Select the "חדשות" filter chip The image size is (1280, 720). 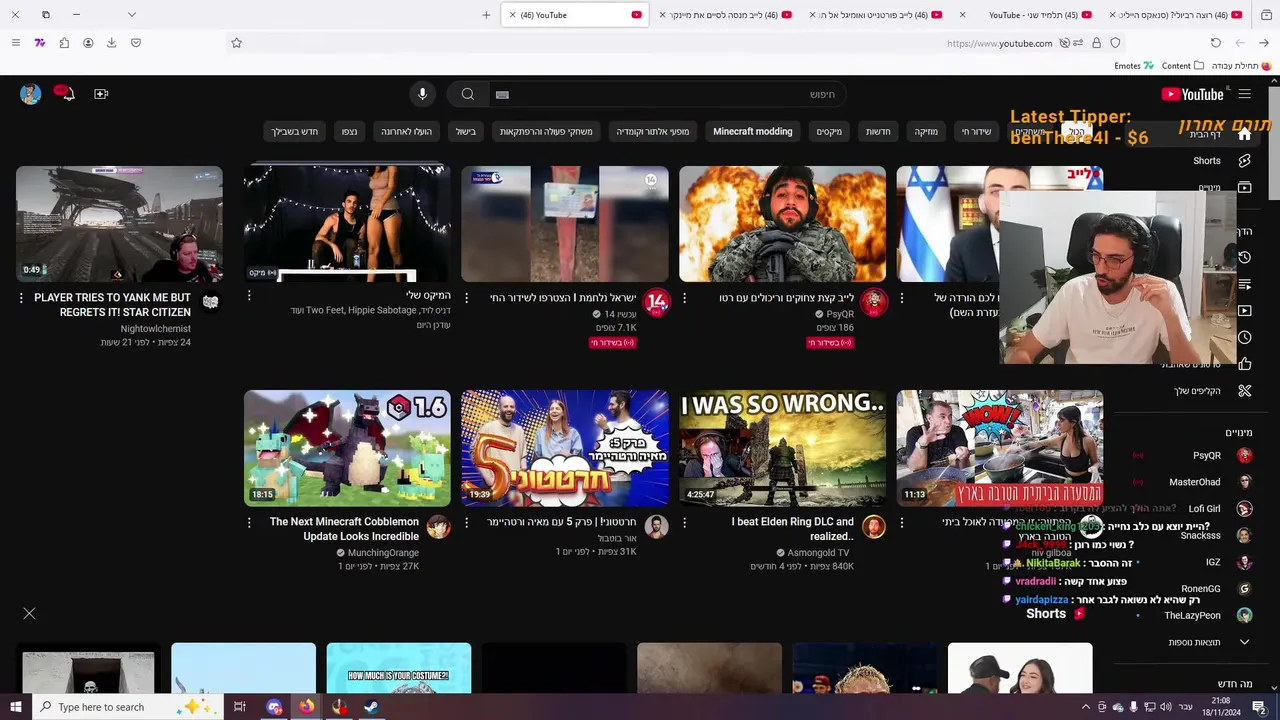tap(878, 131)
